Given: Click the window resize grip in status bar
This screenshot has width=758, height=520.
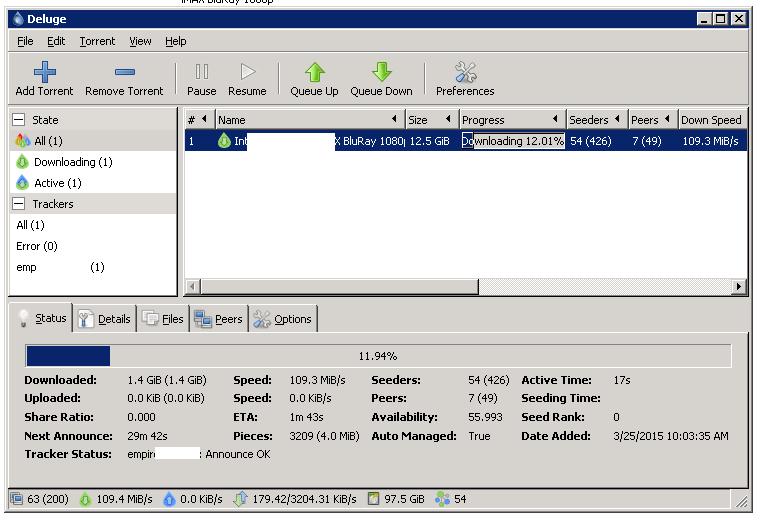Looking at the screenshot, I should [741, 501].
